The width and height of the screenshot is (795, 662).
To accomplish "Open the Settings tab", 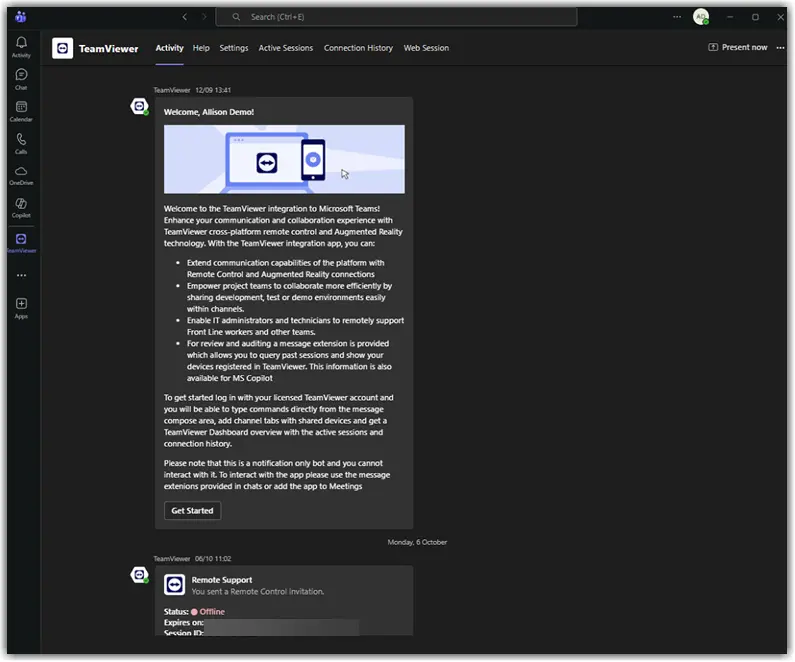I will coord(234,48).
